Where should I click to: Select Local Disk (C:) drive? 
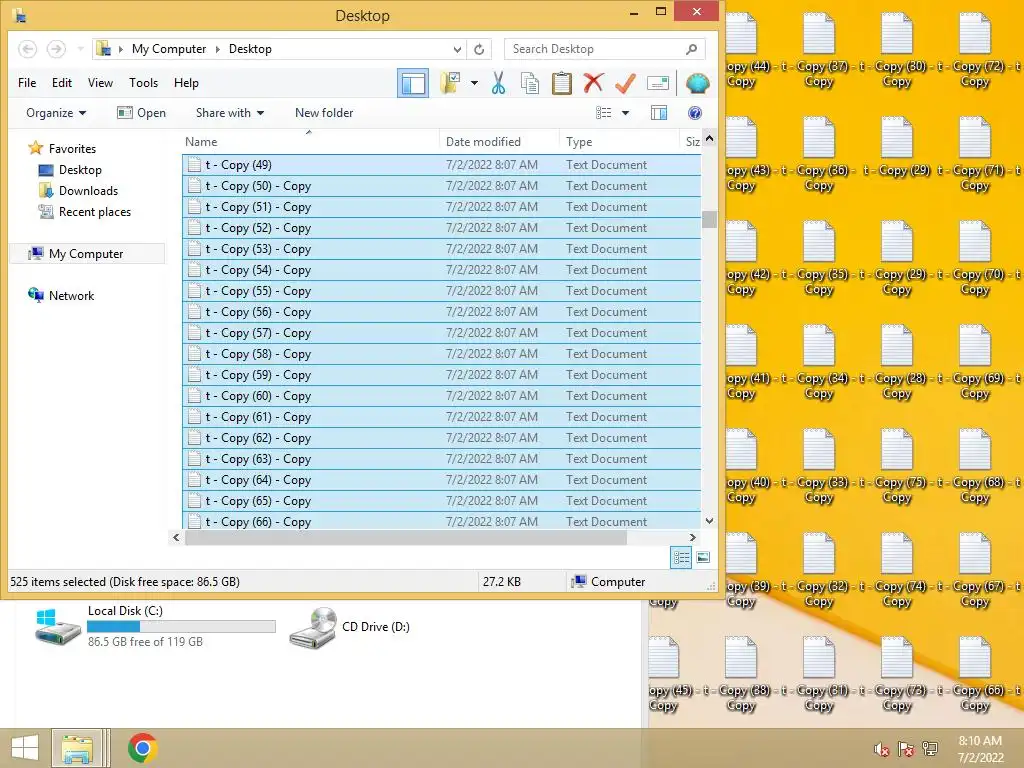155,626
